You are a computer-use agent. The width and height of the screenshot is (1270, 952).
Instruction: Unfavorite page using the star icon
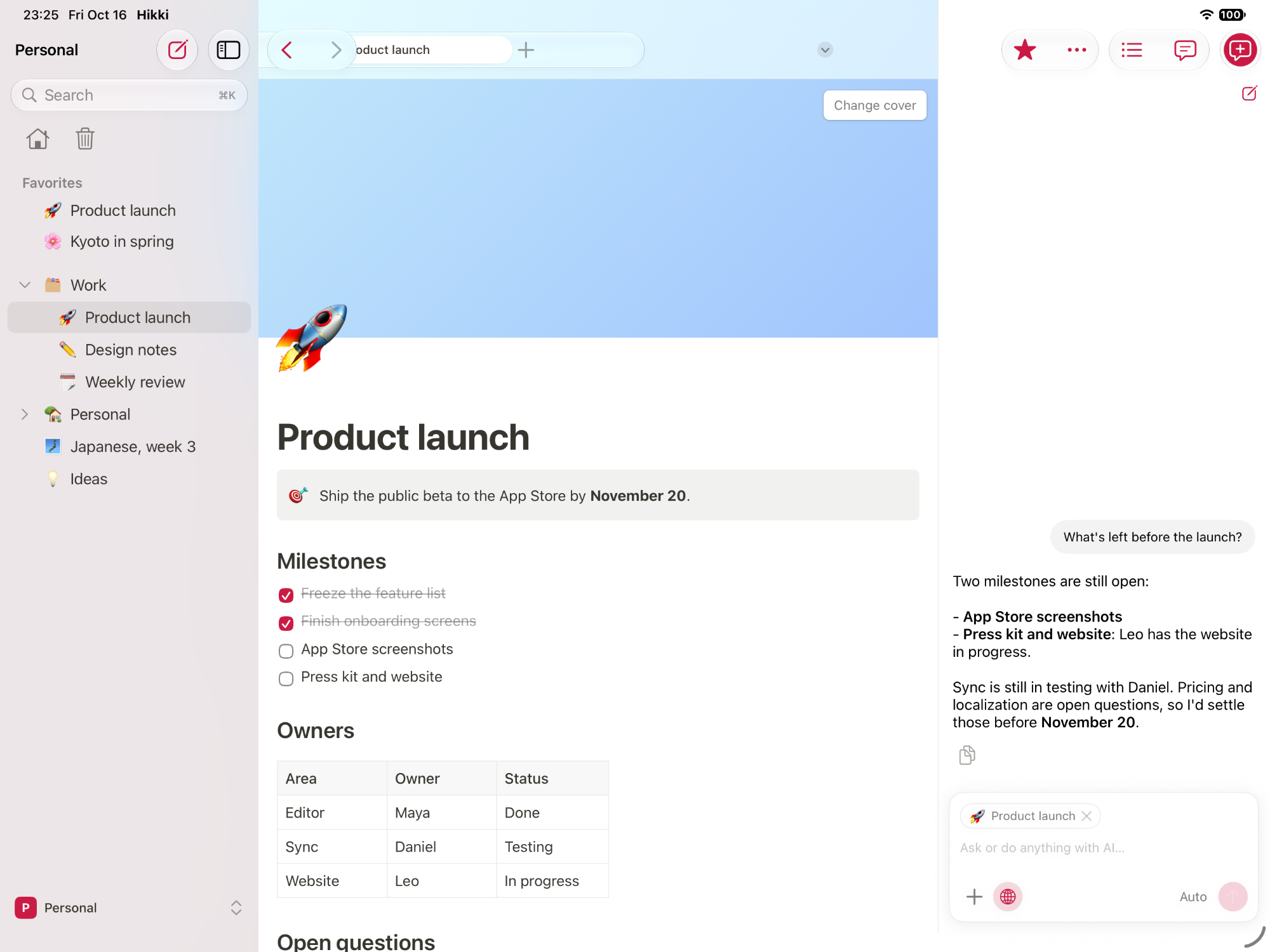1024,50
